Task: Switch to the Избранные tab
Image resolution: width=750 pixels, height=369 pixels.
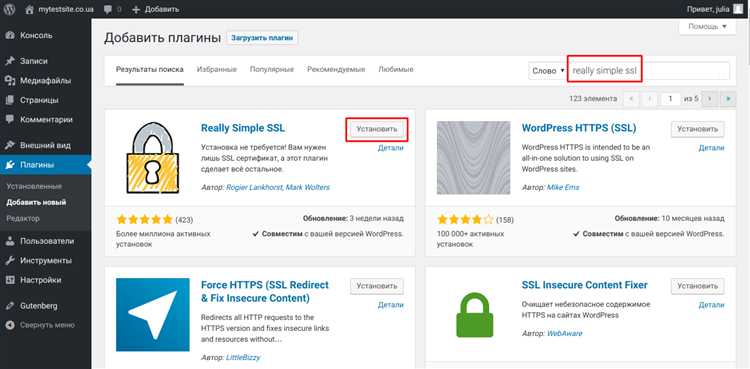Action: (217, 69)
